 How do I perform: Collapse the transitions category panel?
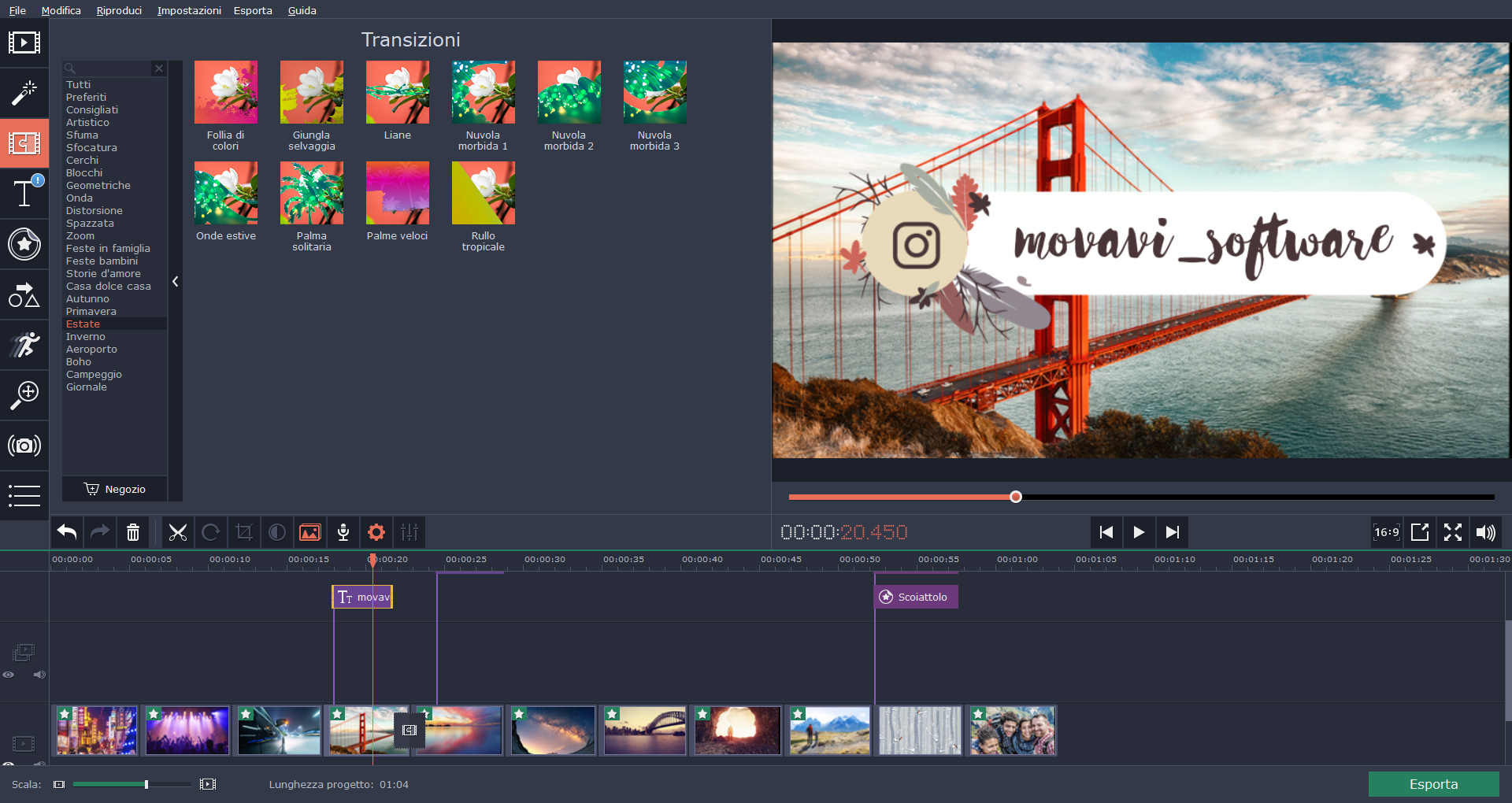176,281
